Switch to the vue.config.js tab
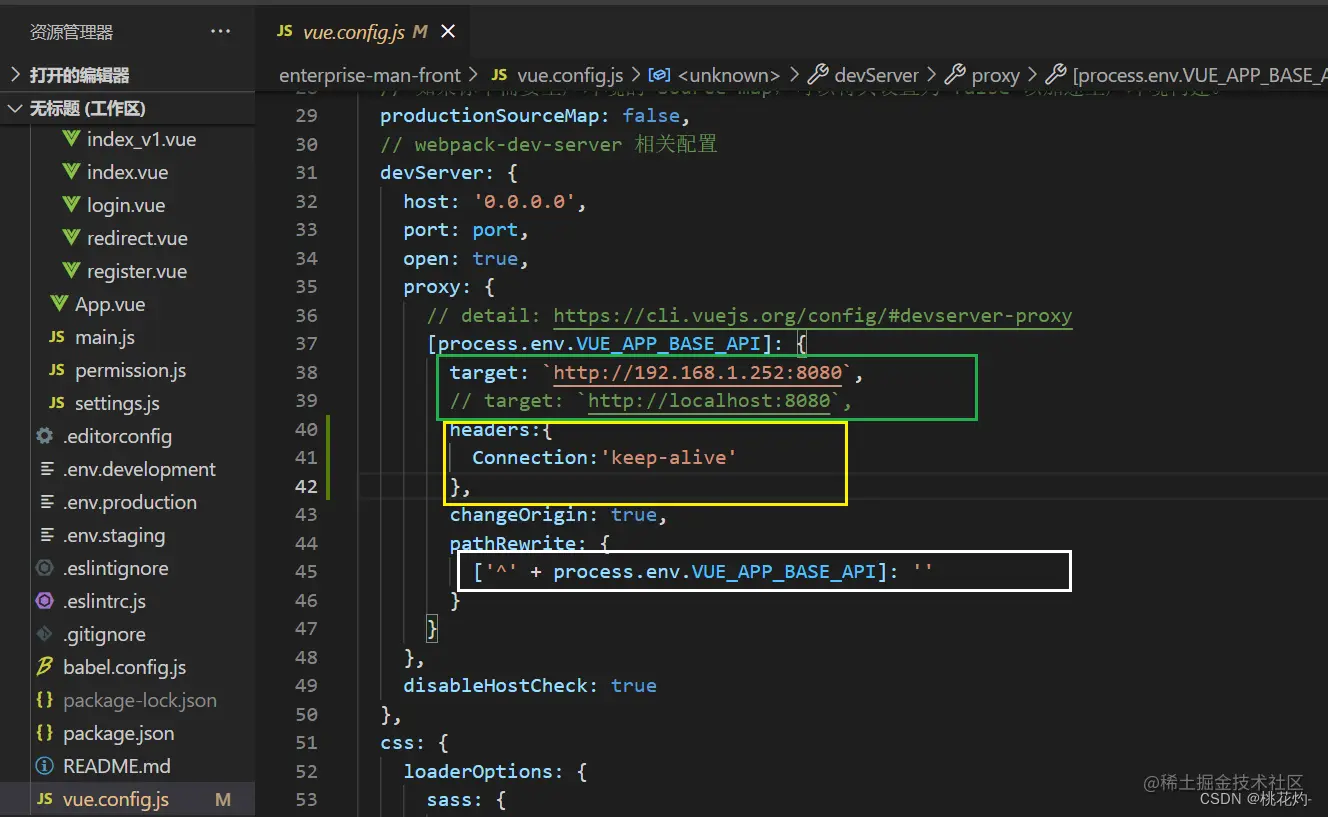This screenshot has height=817, width=1328. point(366,32)
